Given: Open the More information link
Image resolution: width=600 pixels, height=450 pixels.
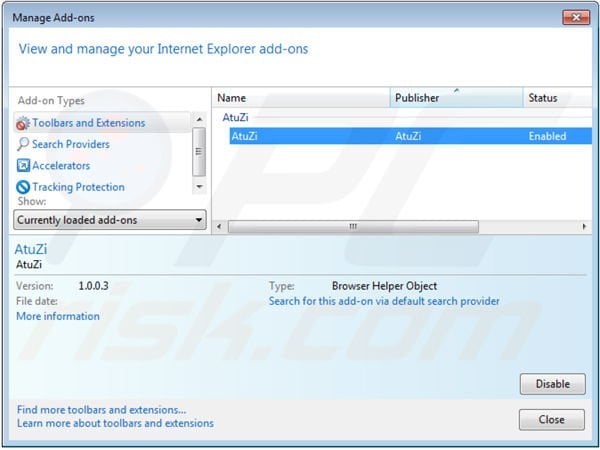Looking at the screenshot, I should tap(58, 316).
